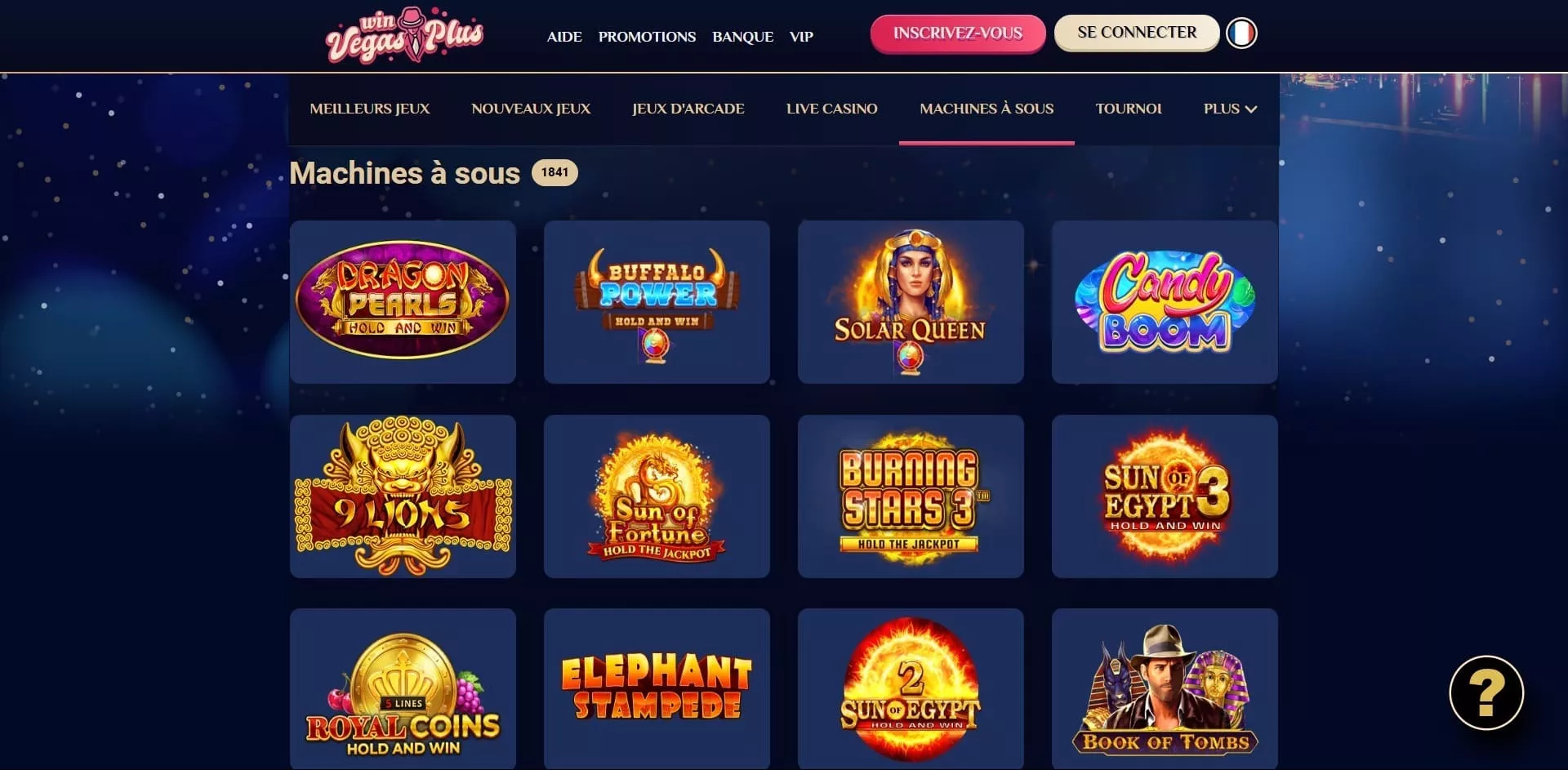
Task: Go to the Meilleurs Jeux tab
Action: (x=369, y=109)
